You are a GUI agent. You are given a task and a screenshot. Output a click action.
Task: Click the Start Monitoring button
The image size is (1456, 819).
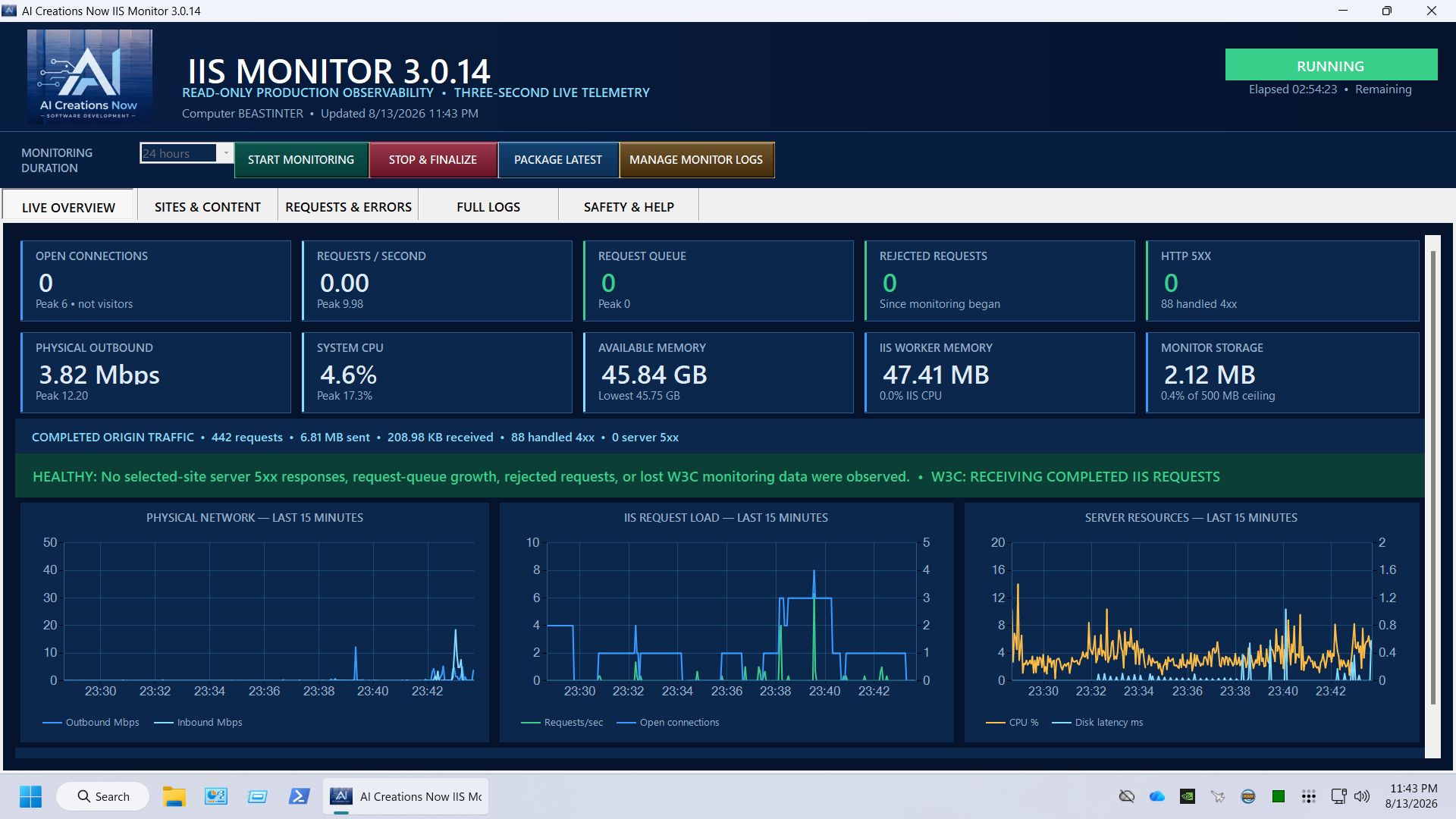pyautogui.click(x=301, y=160)
